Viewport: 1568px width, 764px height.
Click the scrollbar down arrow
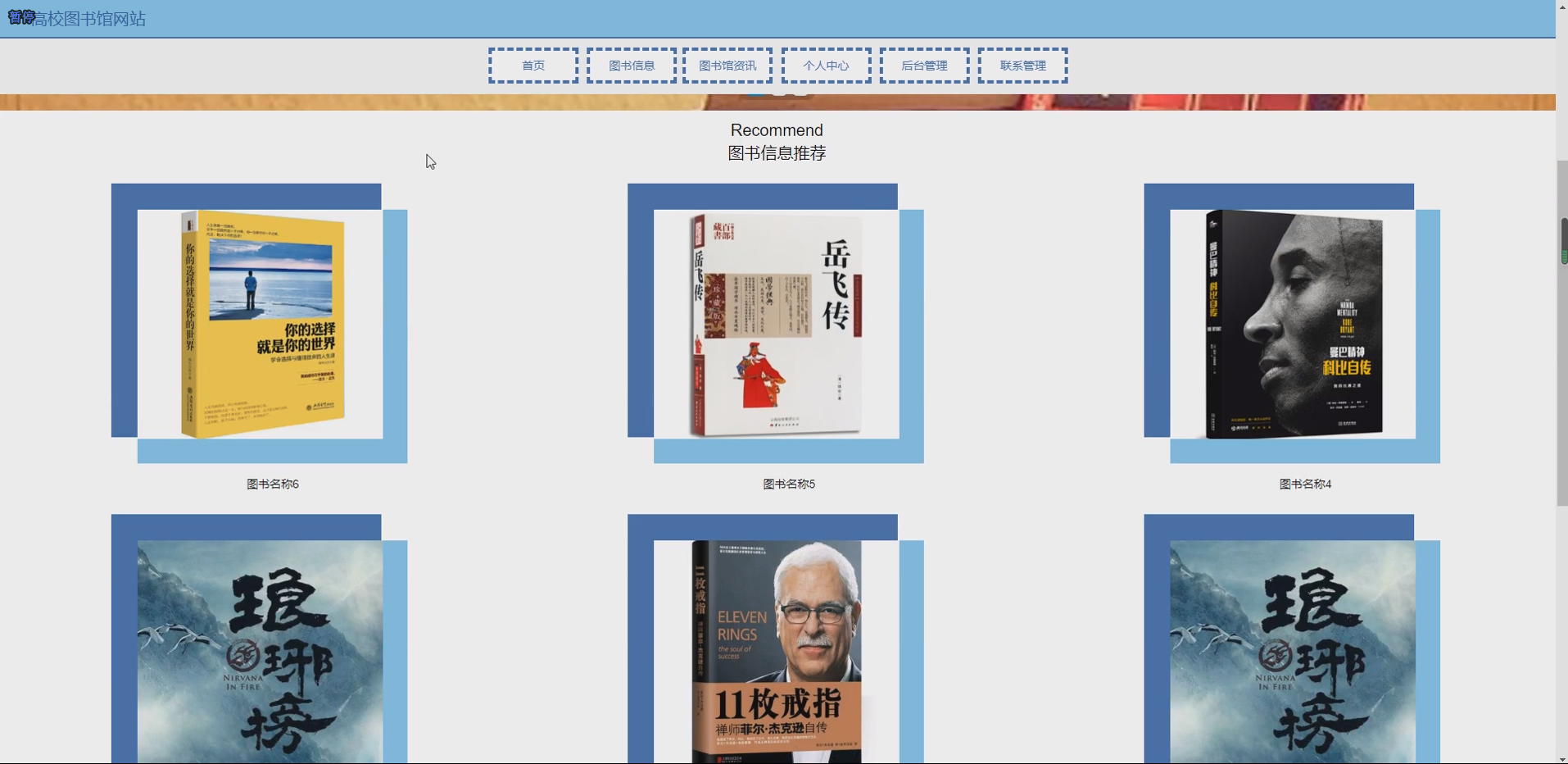click(1562, 759)
